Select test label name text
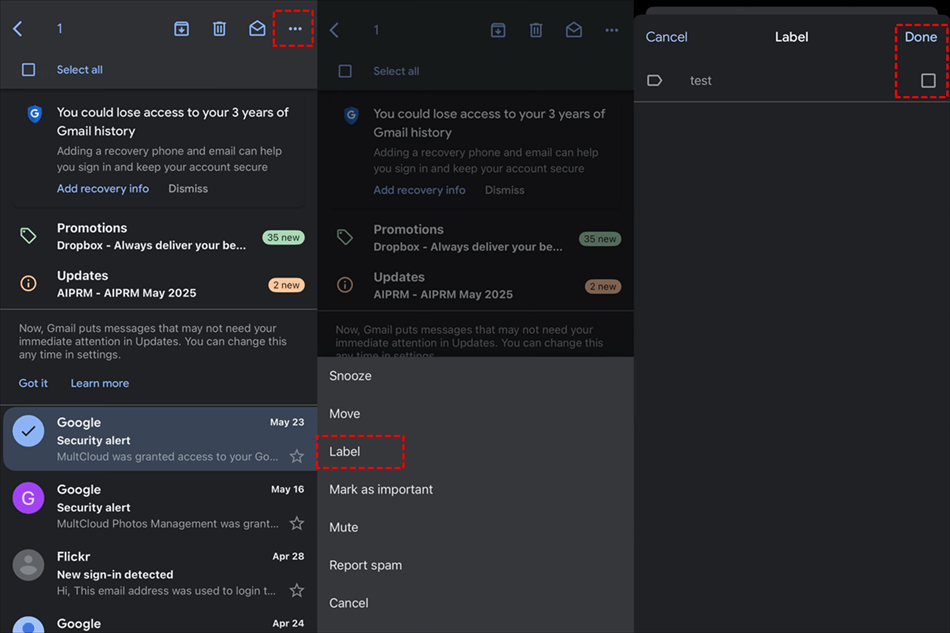The height and width of the screenshot is (633, 950). coord(700,81)
